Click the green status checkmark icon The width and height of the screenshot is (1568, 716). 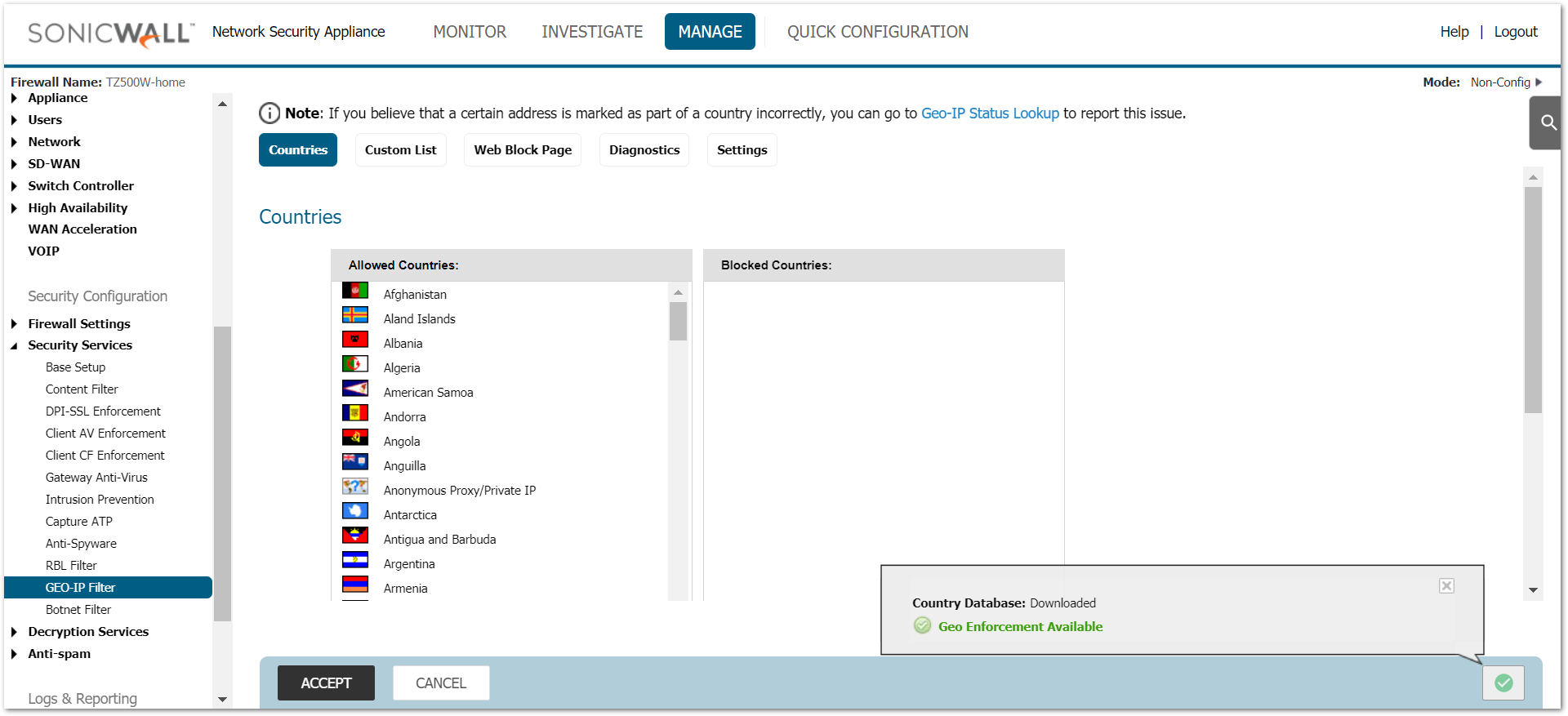1503,683
